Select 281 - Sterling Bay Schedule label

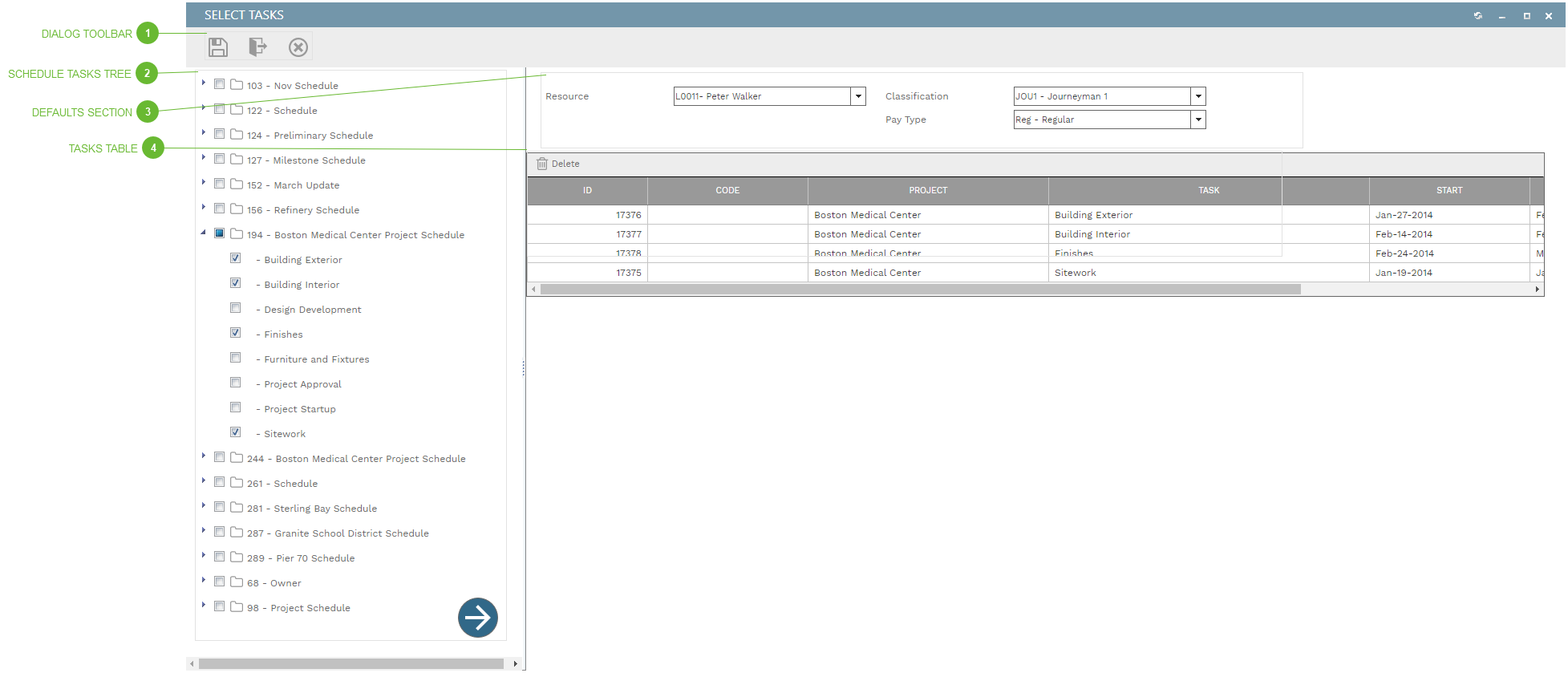click(x=312, y=509)
